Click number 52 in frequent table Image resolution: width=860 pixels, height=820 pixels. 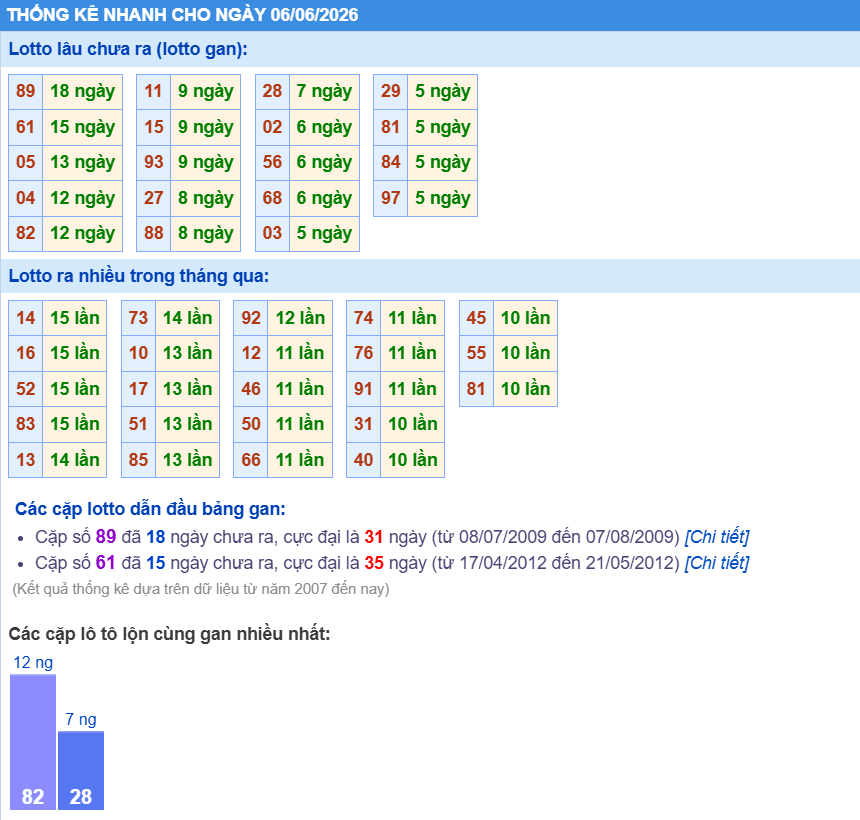pyautogui.click(x=26, y=389)
